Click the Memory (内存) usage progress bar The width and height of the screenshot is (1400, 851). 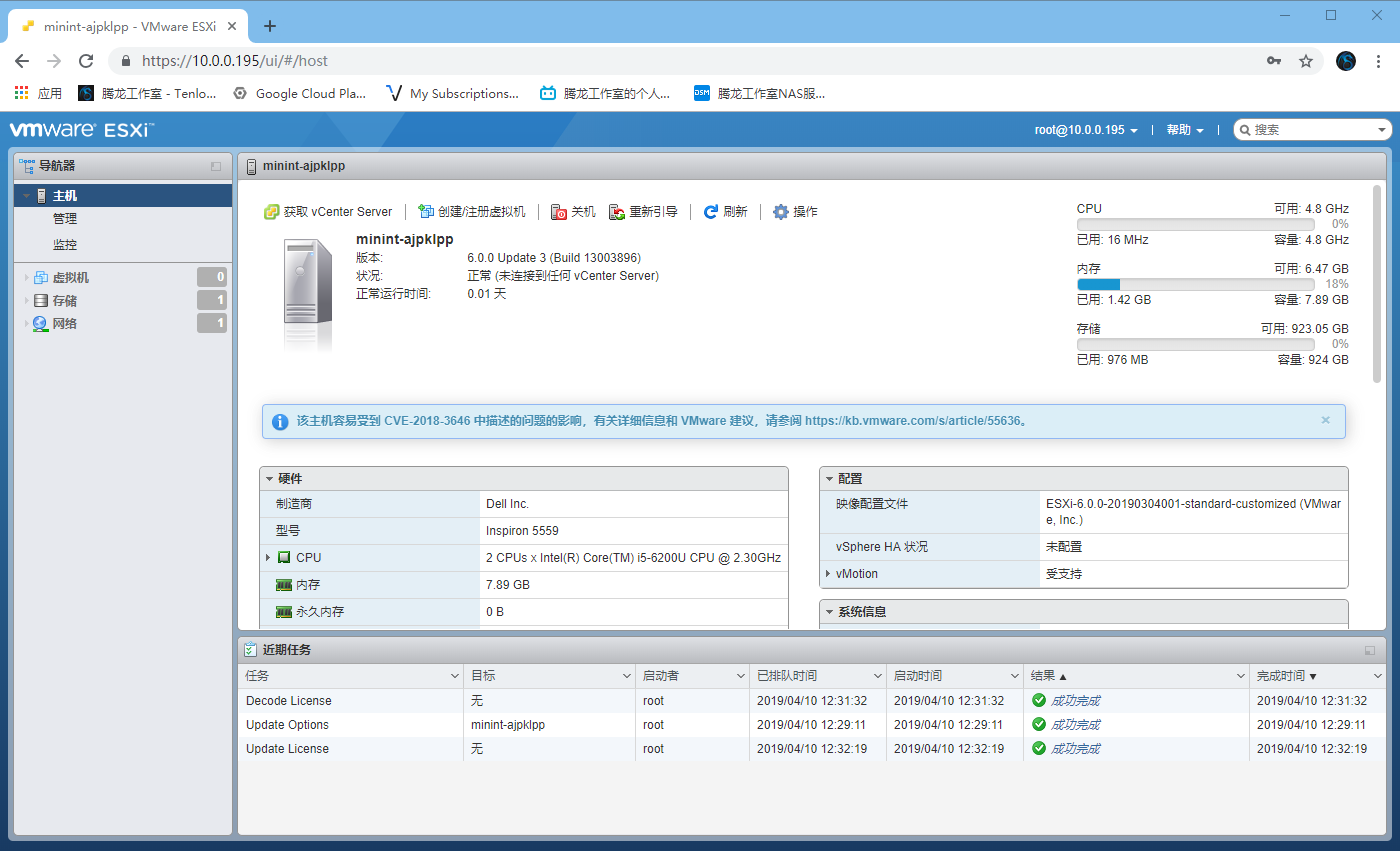click(x=1196, y=285)
